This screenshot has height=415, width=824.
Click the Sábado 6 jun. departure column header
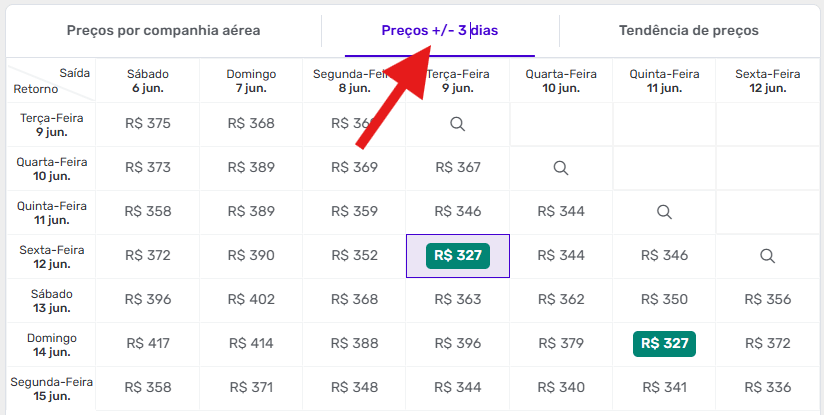click(x=148, y=81)
